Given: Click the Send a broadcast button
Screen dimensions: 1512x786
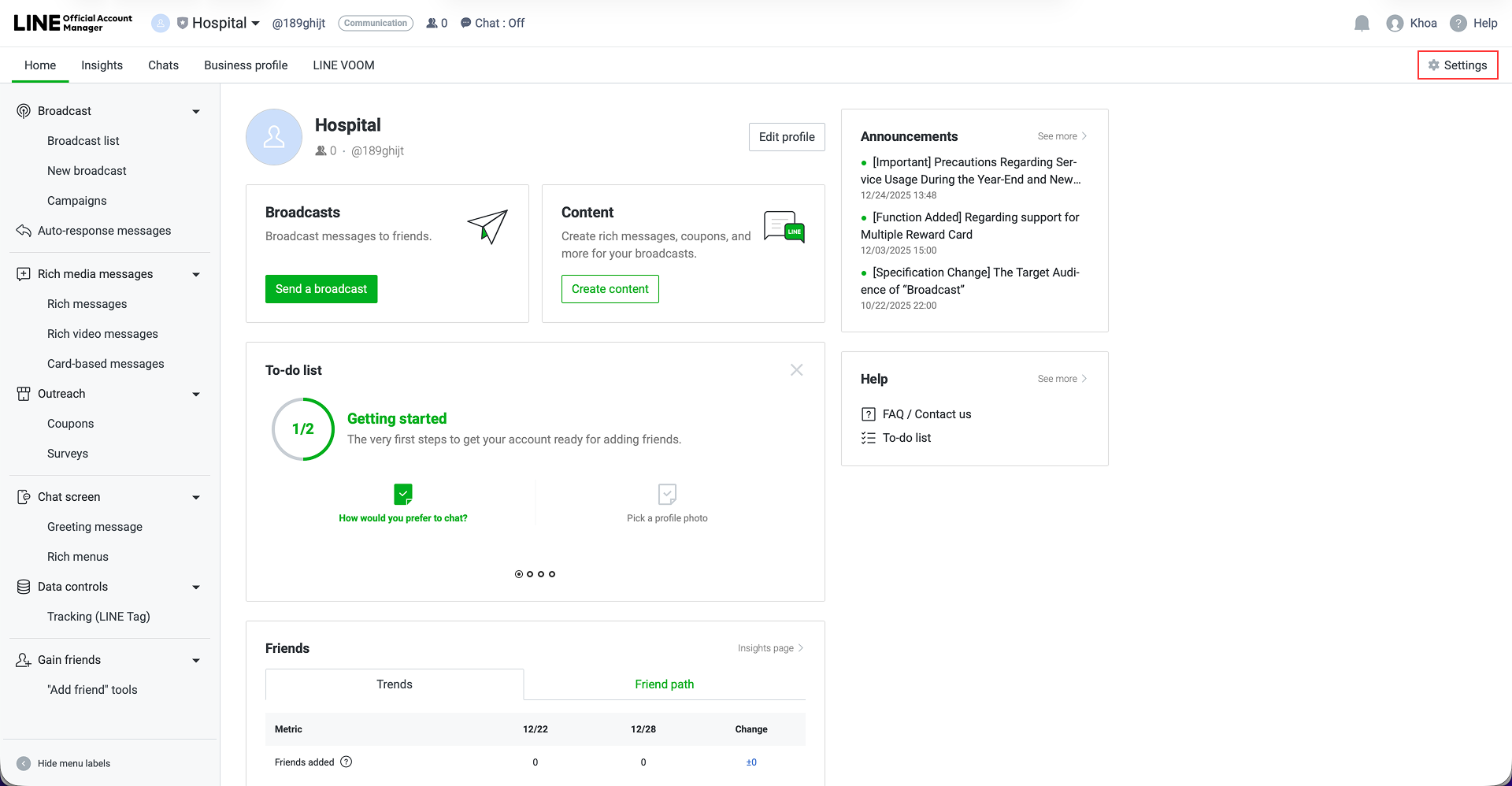Looking at the screenshot, I should [321, 288].
